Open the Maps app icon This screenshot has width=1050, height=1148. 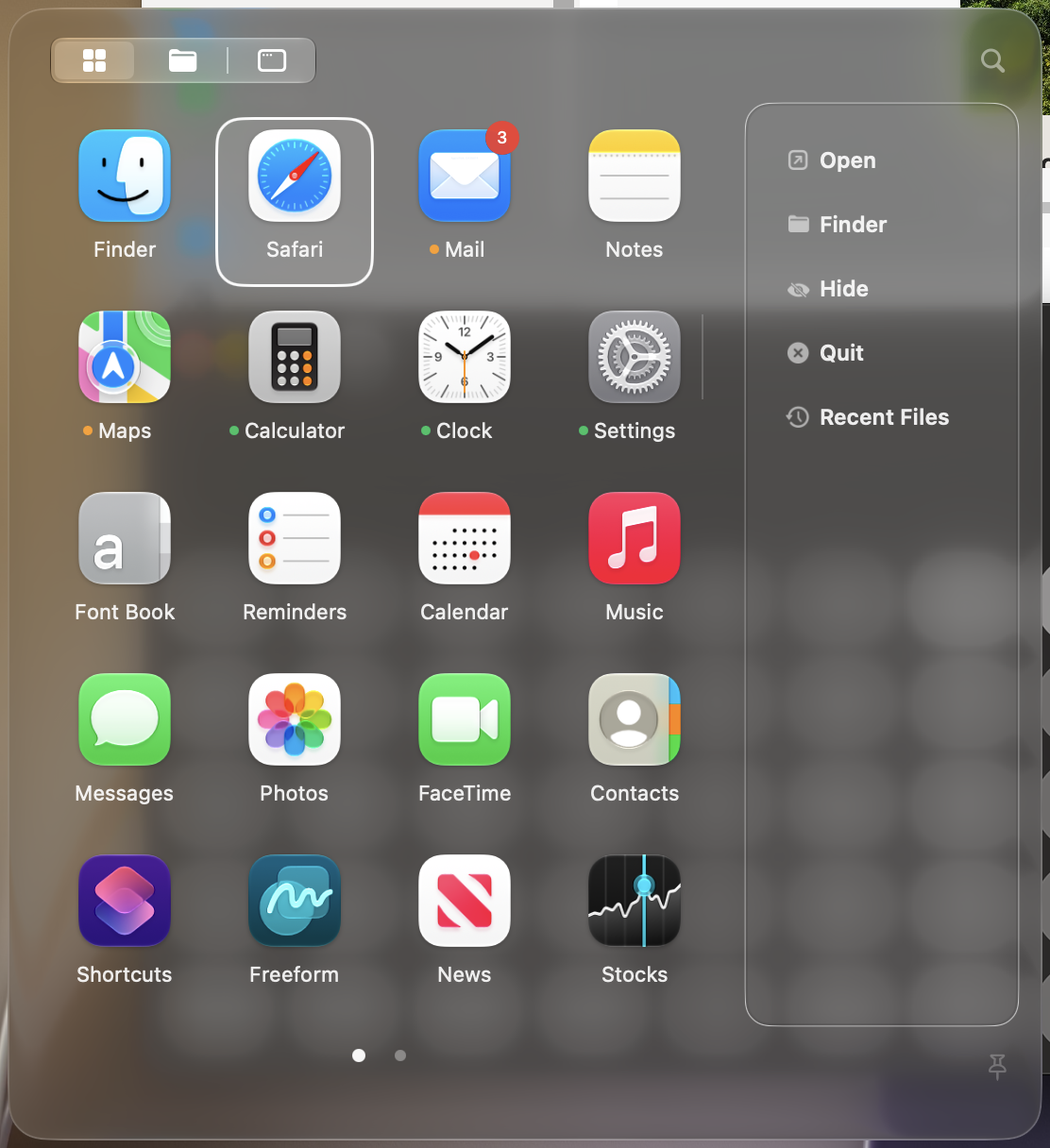[x=125, y=357]
